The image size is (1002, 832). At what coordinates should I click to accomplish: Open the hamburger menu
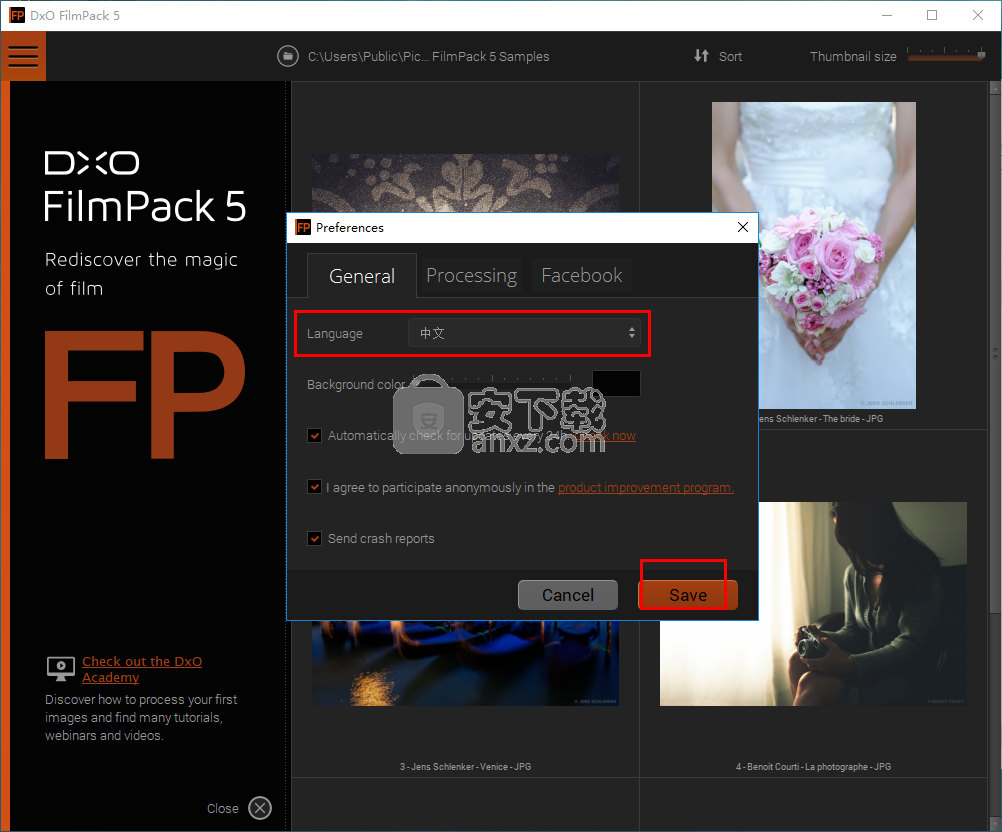pos(23,56)
